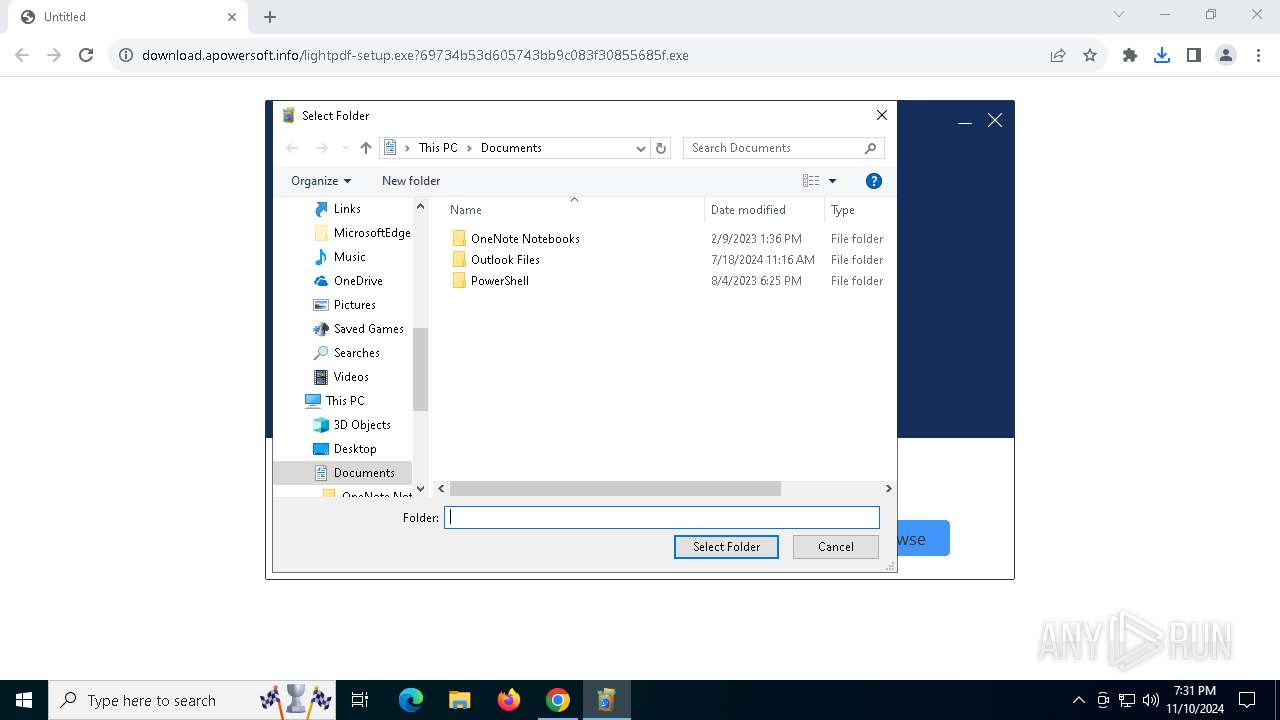The width and height of the screenshot is (1280, 720).
Task: Select Music in navigation pane
Action: [x=349, y=257]
